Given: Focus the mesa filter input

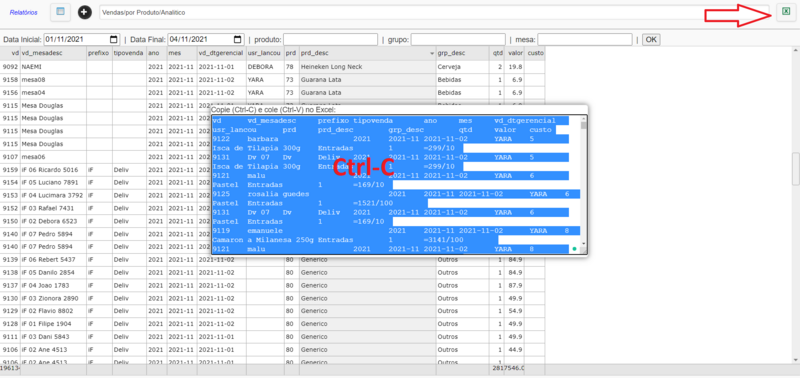Looking at the screenshot, I should (585, 39).
